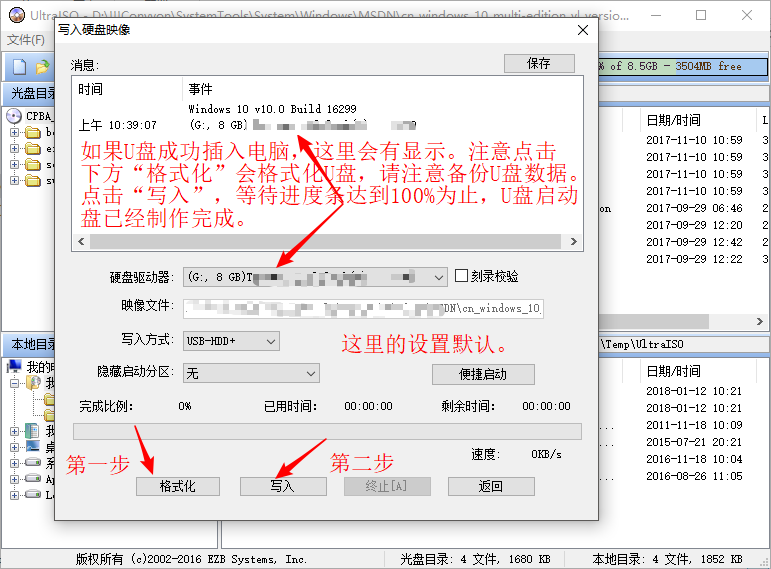Click 日期/时间 header in the disc file list
771x569 pixels.
pyautogui.click(x=674, y=120)
